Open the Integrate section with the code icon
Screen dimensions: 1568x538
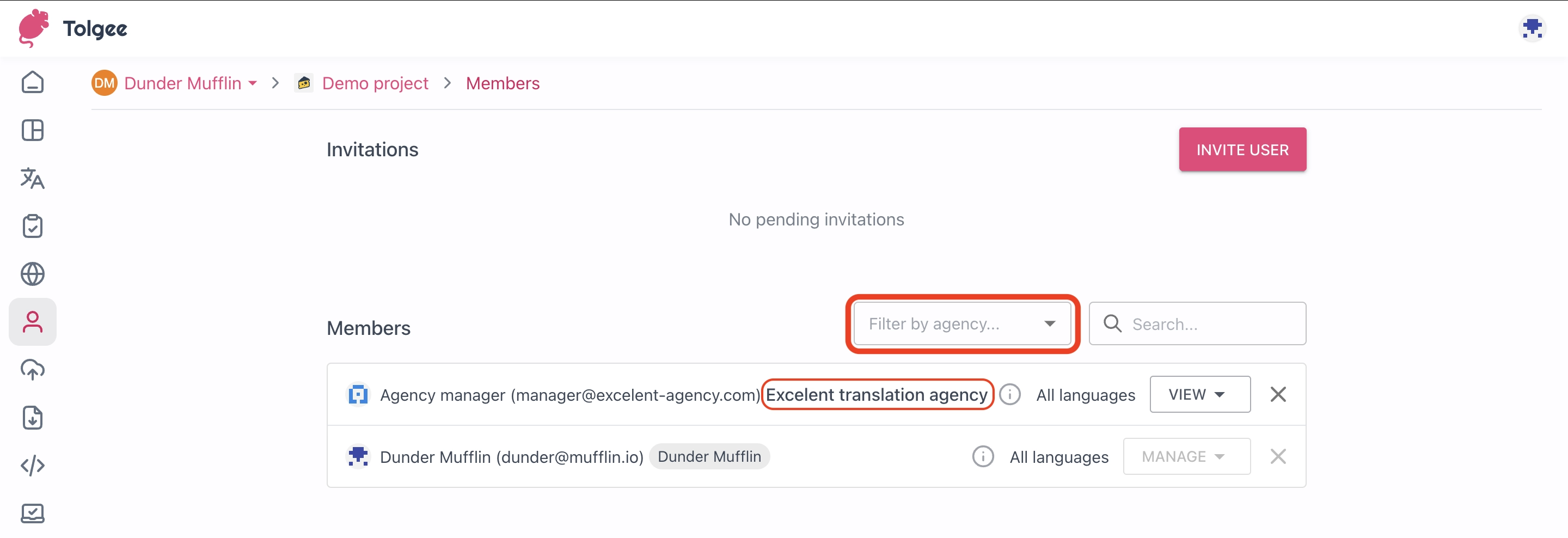[32, 465]
